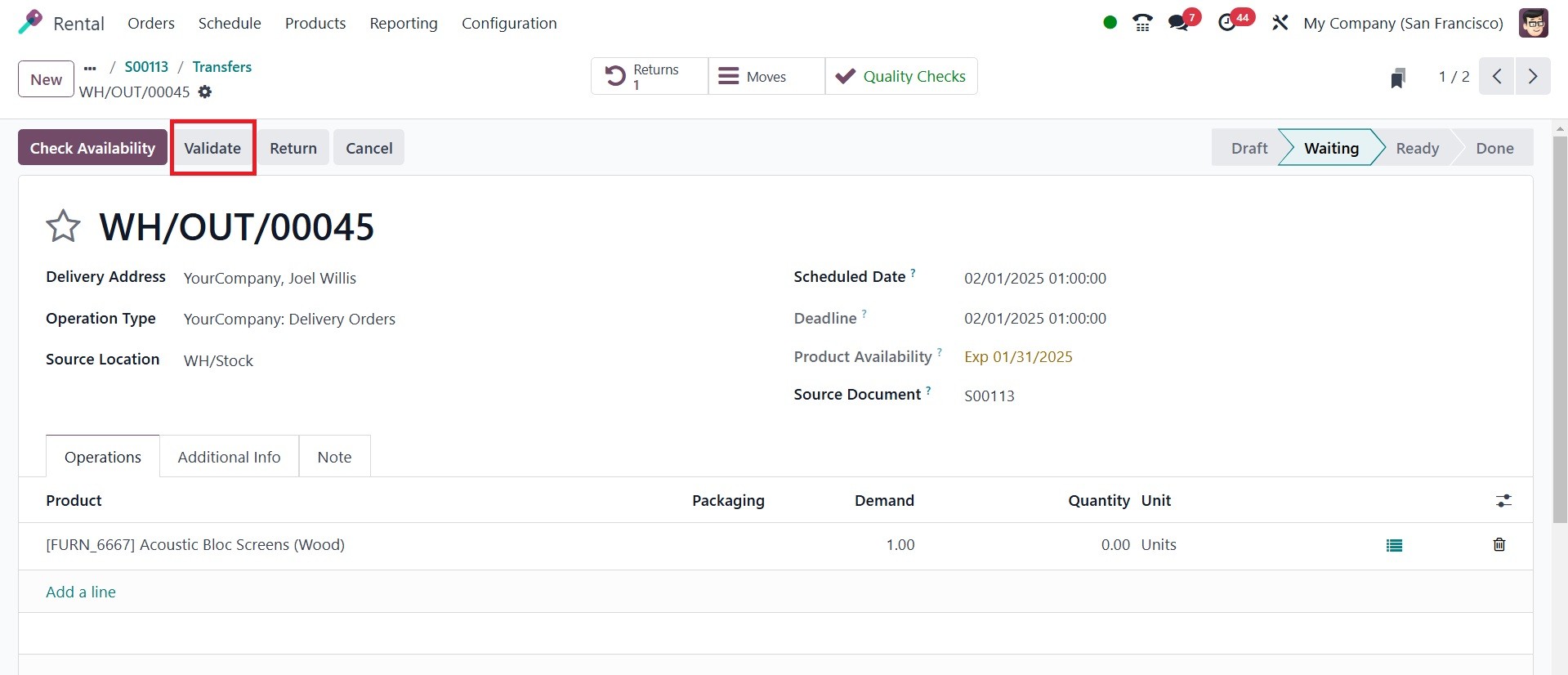1568x675 pixels.
Task: Click Add a line link
Action: point(81,592)
